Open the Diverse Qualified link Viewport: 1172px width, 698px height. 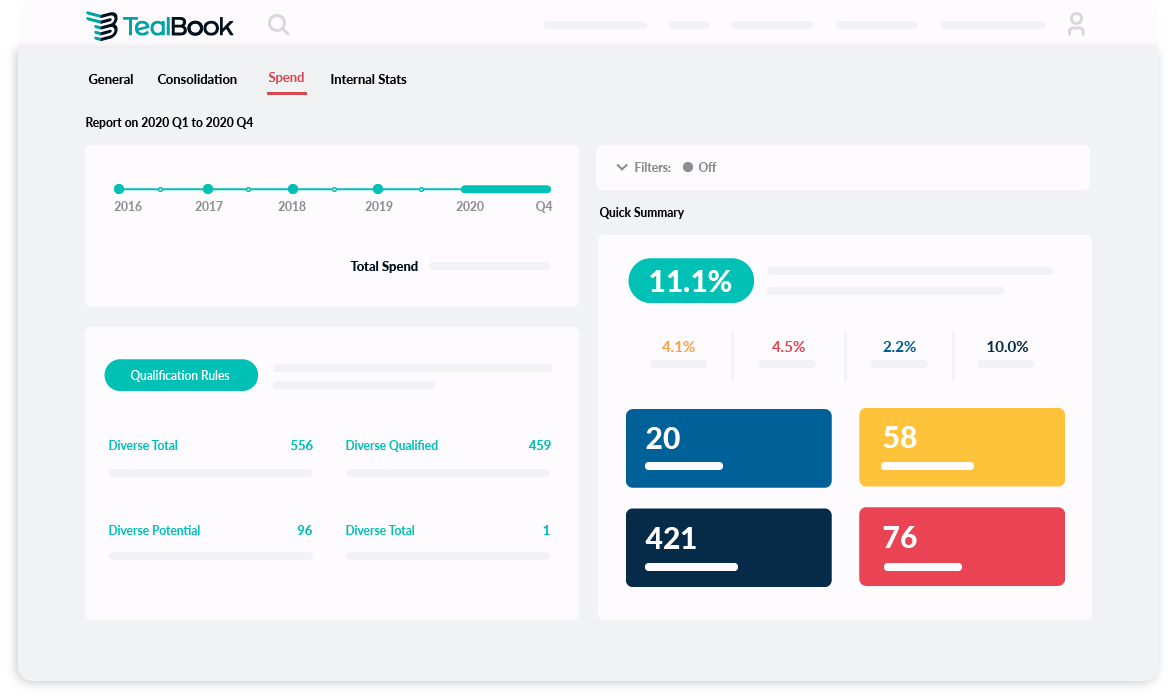[x=391, y=445]
